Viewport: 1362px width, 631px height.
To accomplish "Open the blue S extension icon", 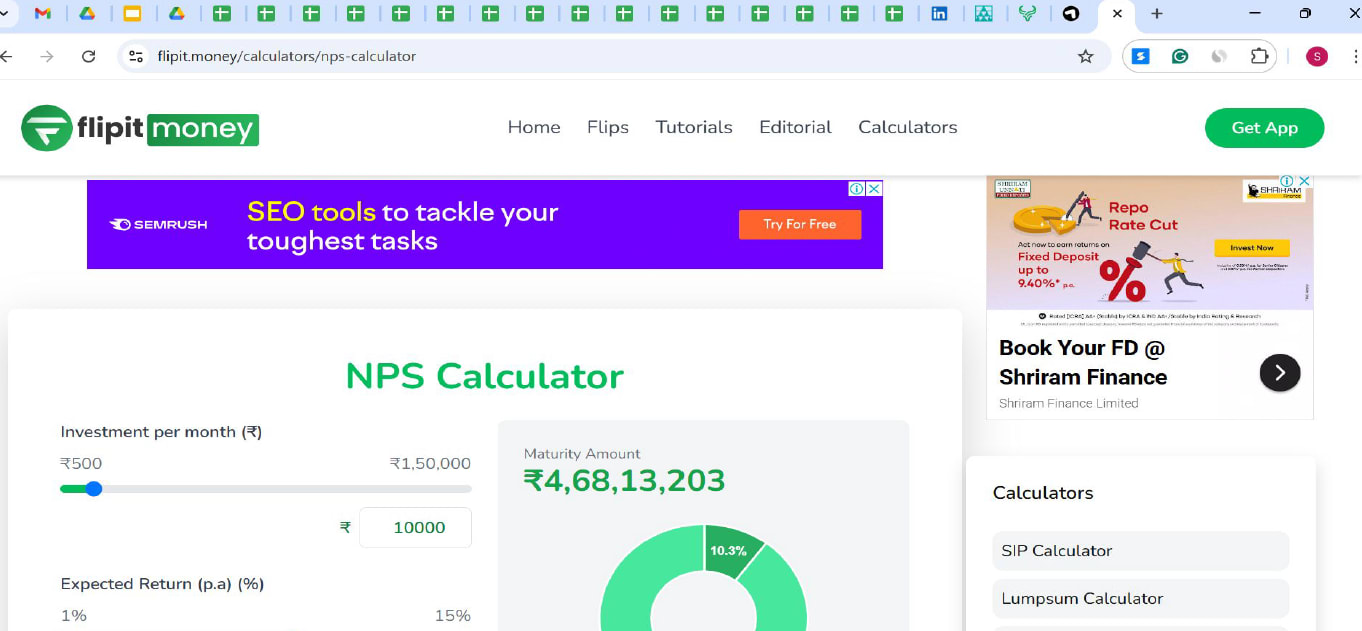I will tap(1140, 56).
